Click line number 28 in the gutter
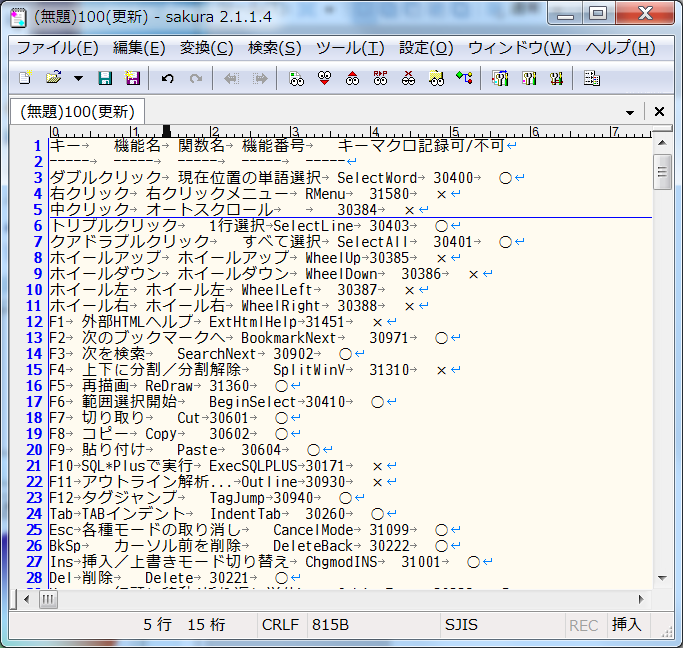The image size is (683, 648). click(x=34, y=578)
